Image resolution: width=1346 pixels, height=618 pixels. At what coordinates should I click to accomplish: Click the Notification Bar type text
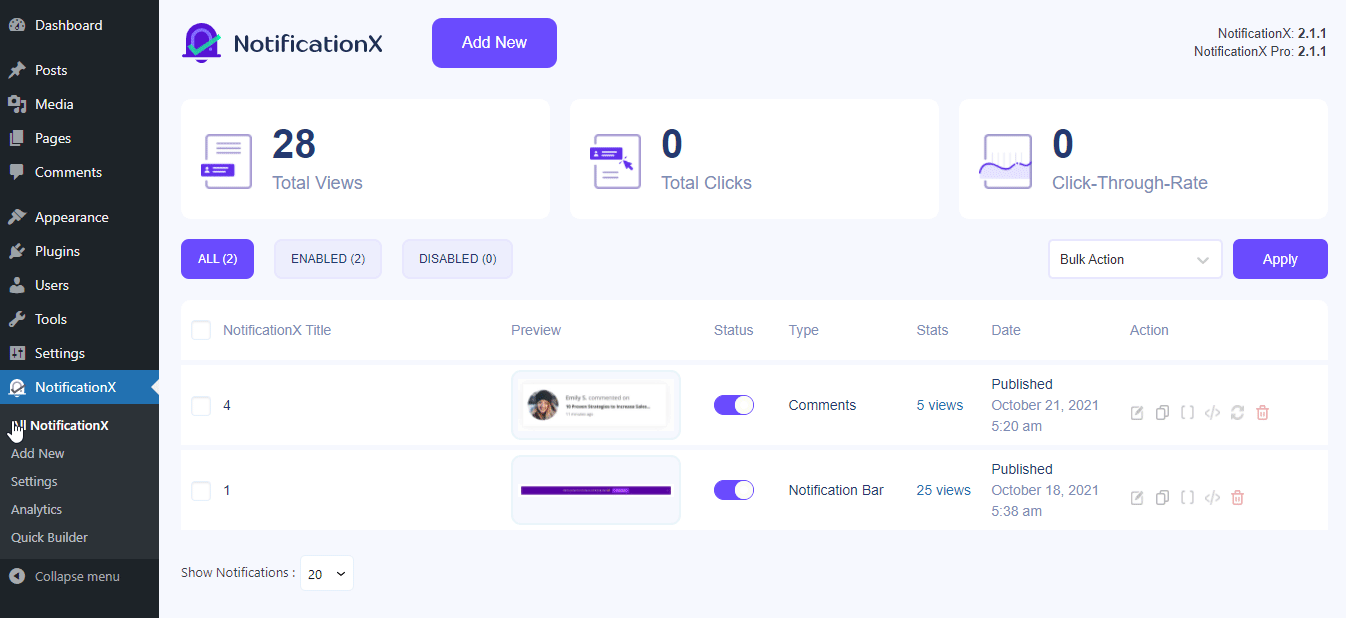(836, 490)
